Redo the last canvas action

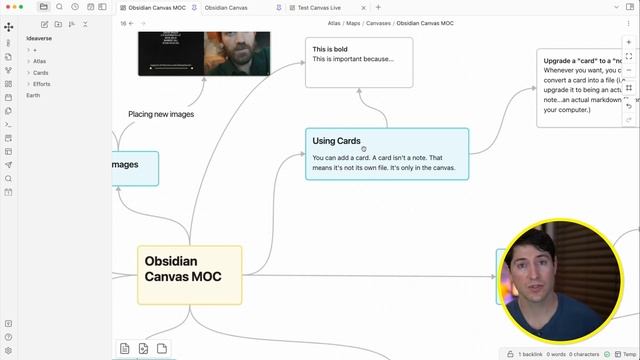(x=629, y=120)
